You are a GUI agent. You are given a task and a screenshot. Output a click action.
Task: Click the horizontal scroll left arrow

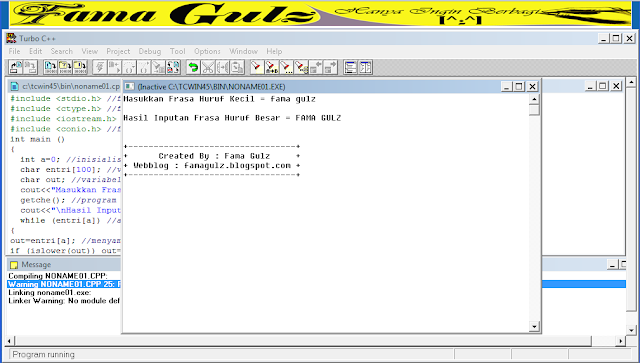point(10,341)
